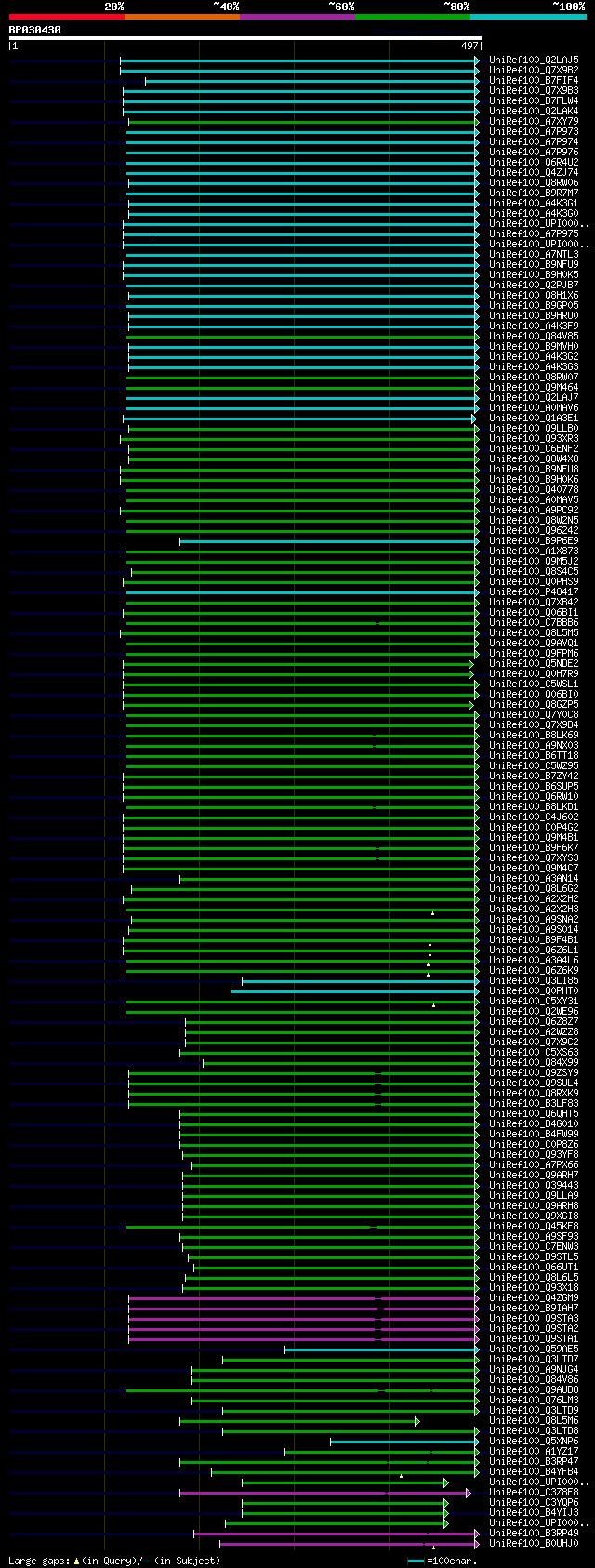Click the orange ~40% identity legend segment
Screen dimensions: 595x1568
(x=181, y=17)
